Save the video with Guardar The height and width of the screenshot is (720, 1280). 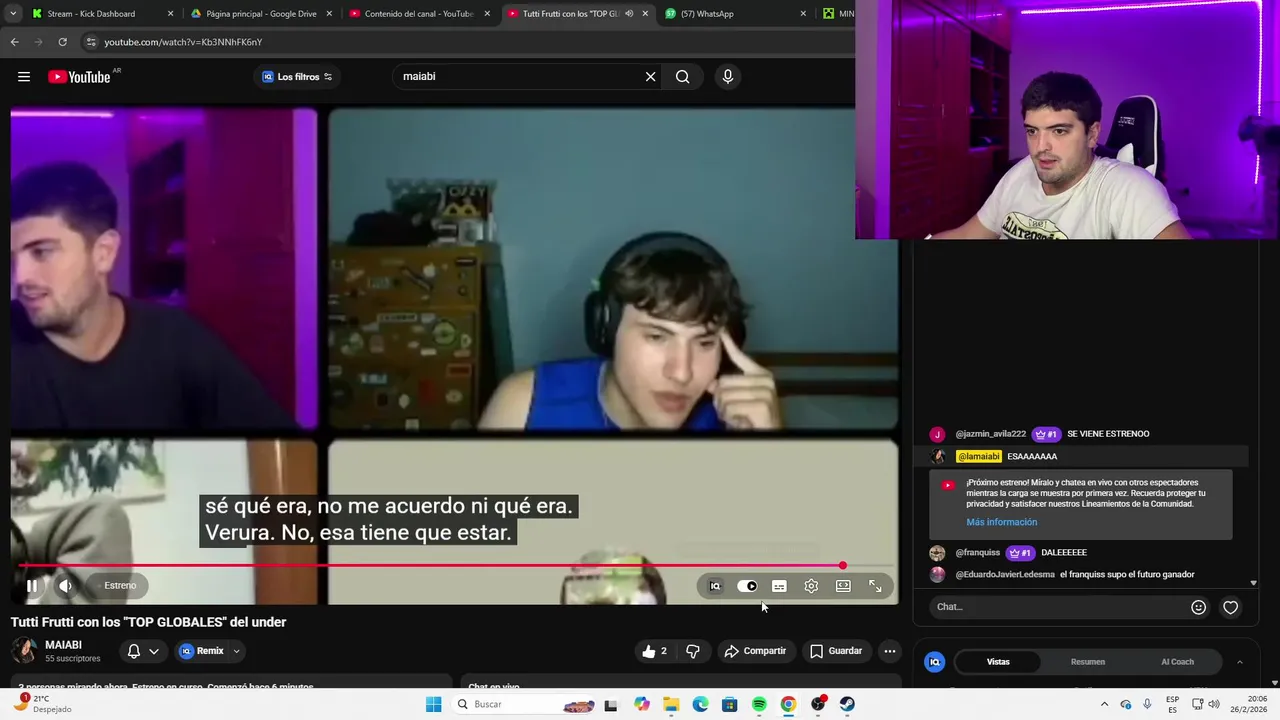(x=835, y=651)
